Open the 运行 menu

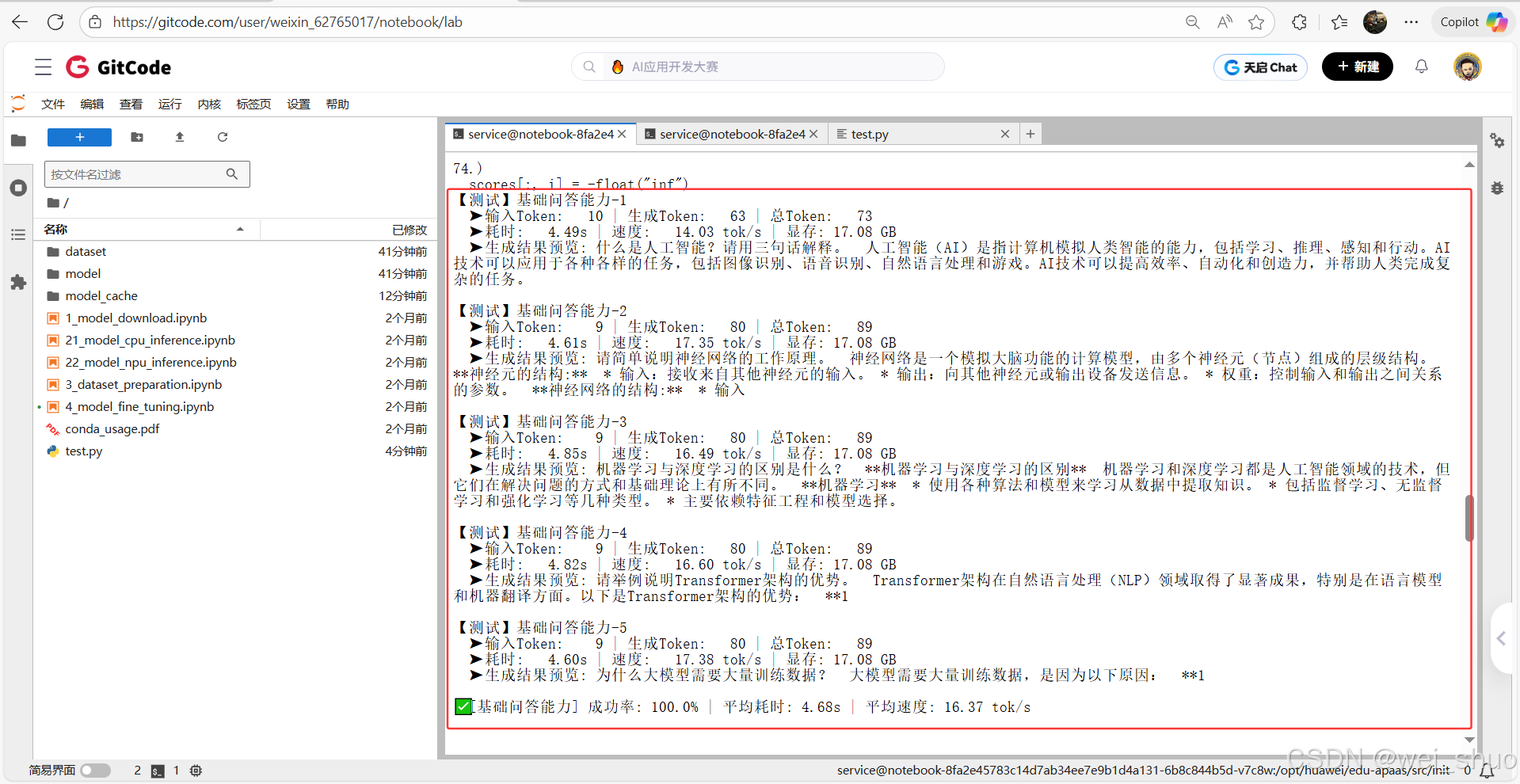coord(170,104)
